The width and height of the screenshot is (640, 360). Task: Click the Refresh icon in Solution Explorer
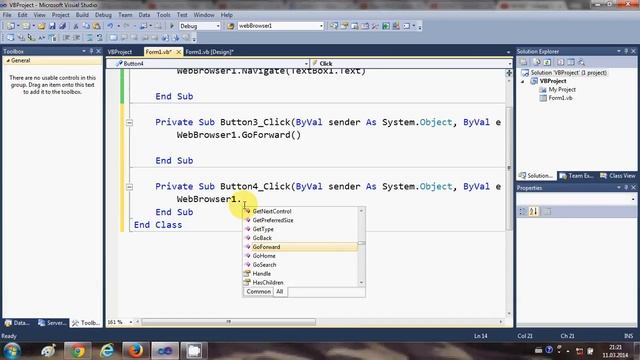(x=547, y=62)
